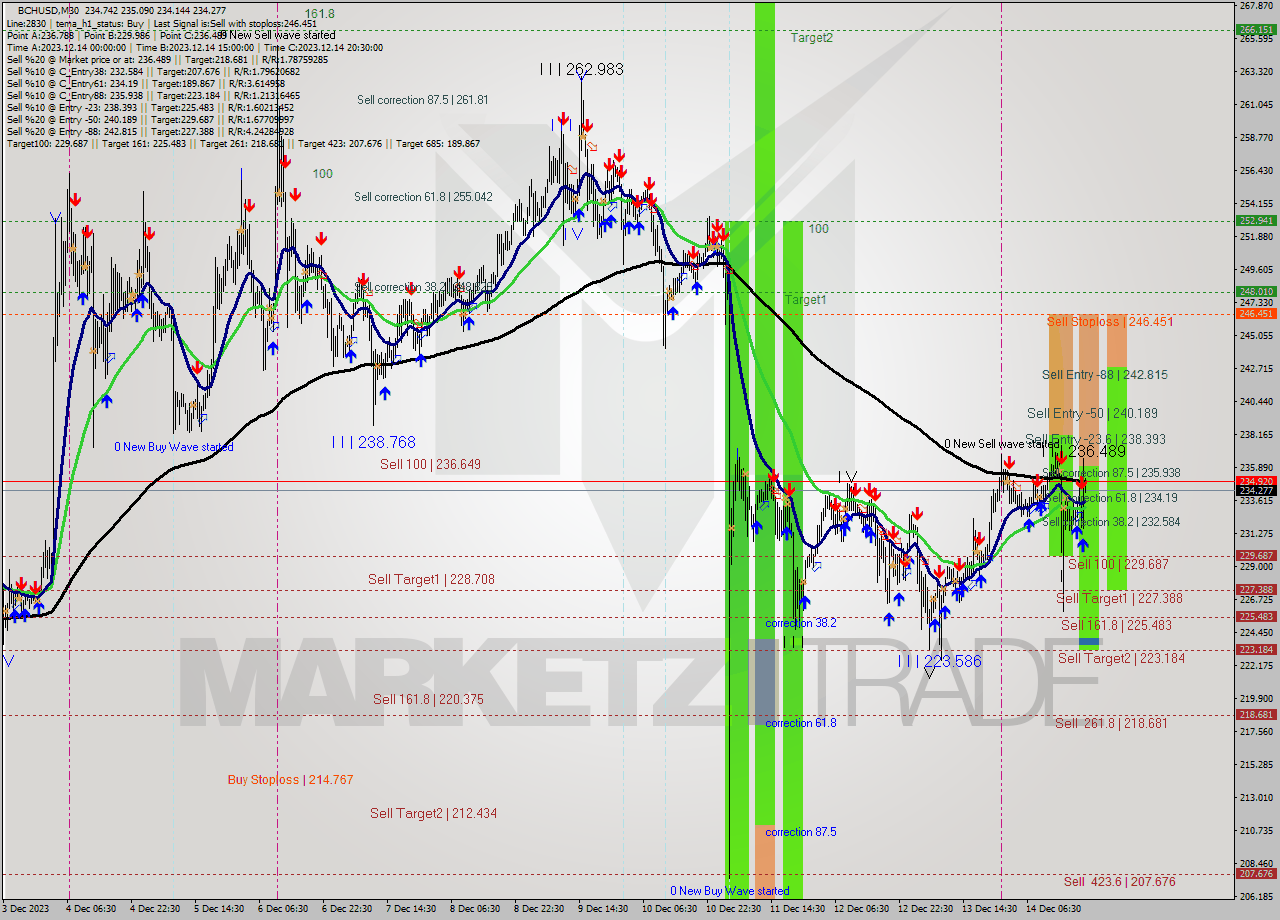Select 'Sell correction 38.2 | 232.584' label
This screenshot has width=1280, height=920.
pos(1111,522)
